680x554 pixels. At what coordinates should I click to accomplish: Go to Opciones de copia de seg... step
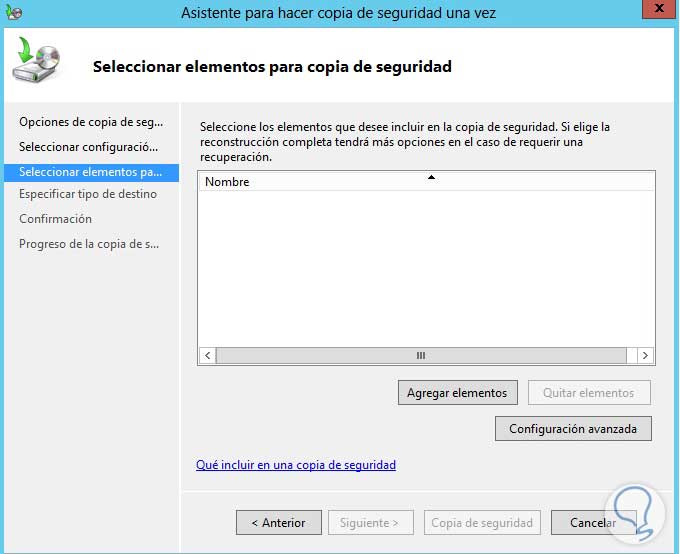pyautogui.click(x=91, y=122)
